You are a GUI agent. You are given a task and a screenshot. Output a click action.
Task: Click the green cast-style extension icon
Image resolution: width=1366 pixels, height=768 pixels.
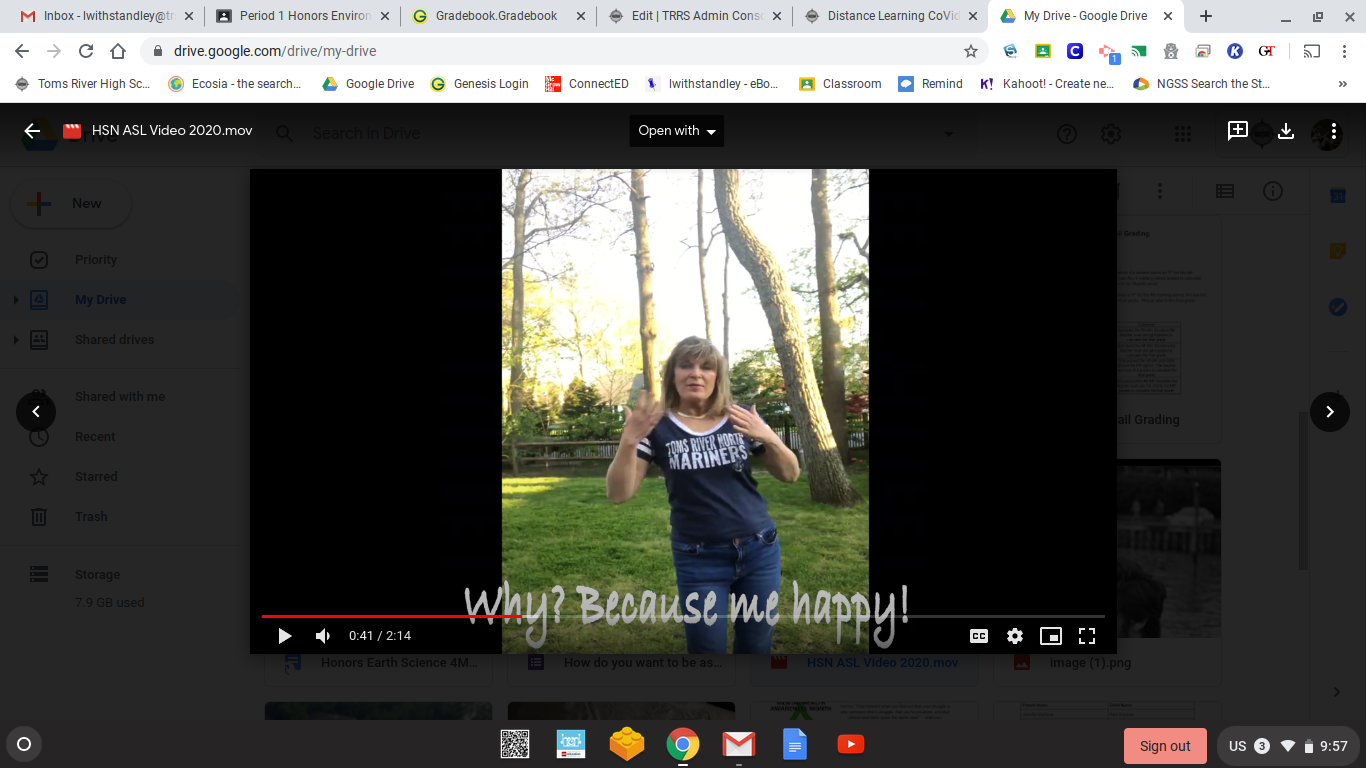[x=1138, y=51]
